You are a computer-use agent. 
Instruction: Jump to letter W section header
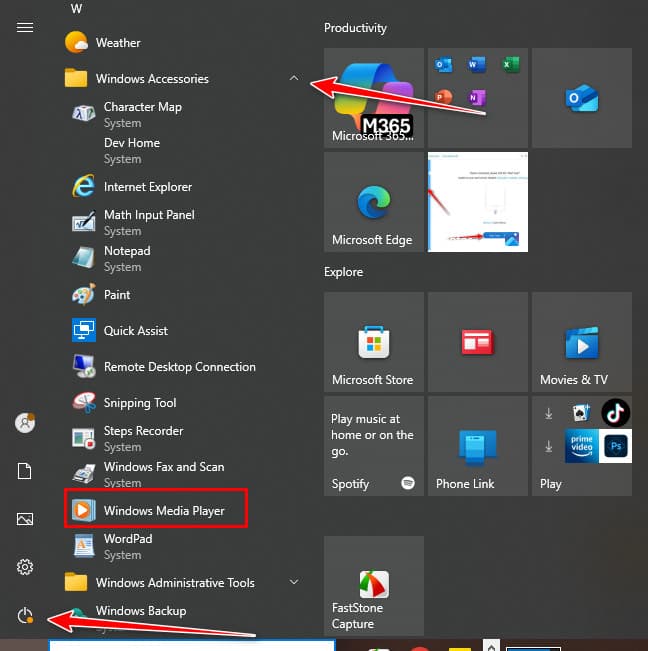[76, 8]
